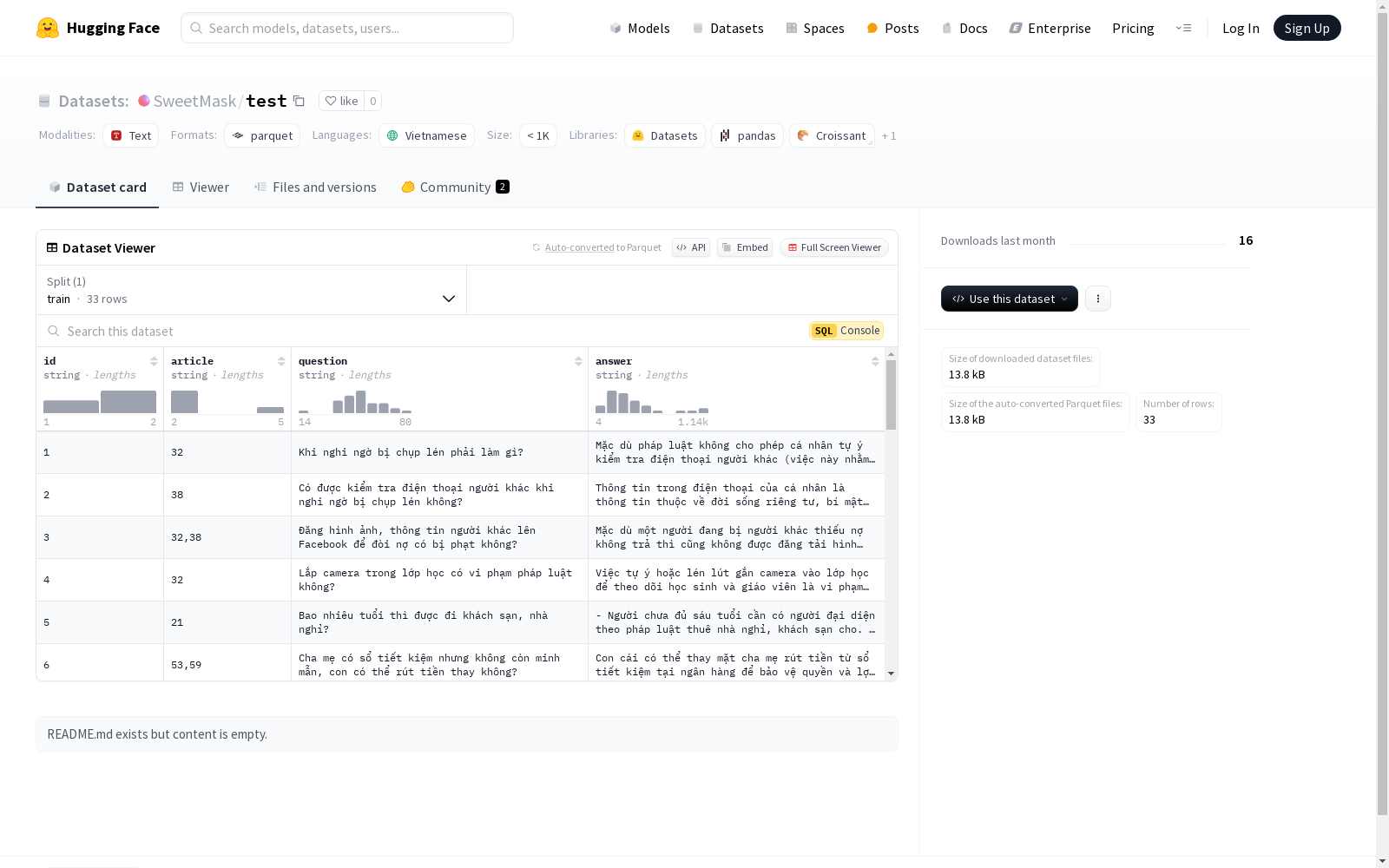The image size is (1389, 868).
Task: Select the Croissant library tag
Action: click(832, 135)
